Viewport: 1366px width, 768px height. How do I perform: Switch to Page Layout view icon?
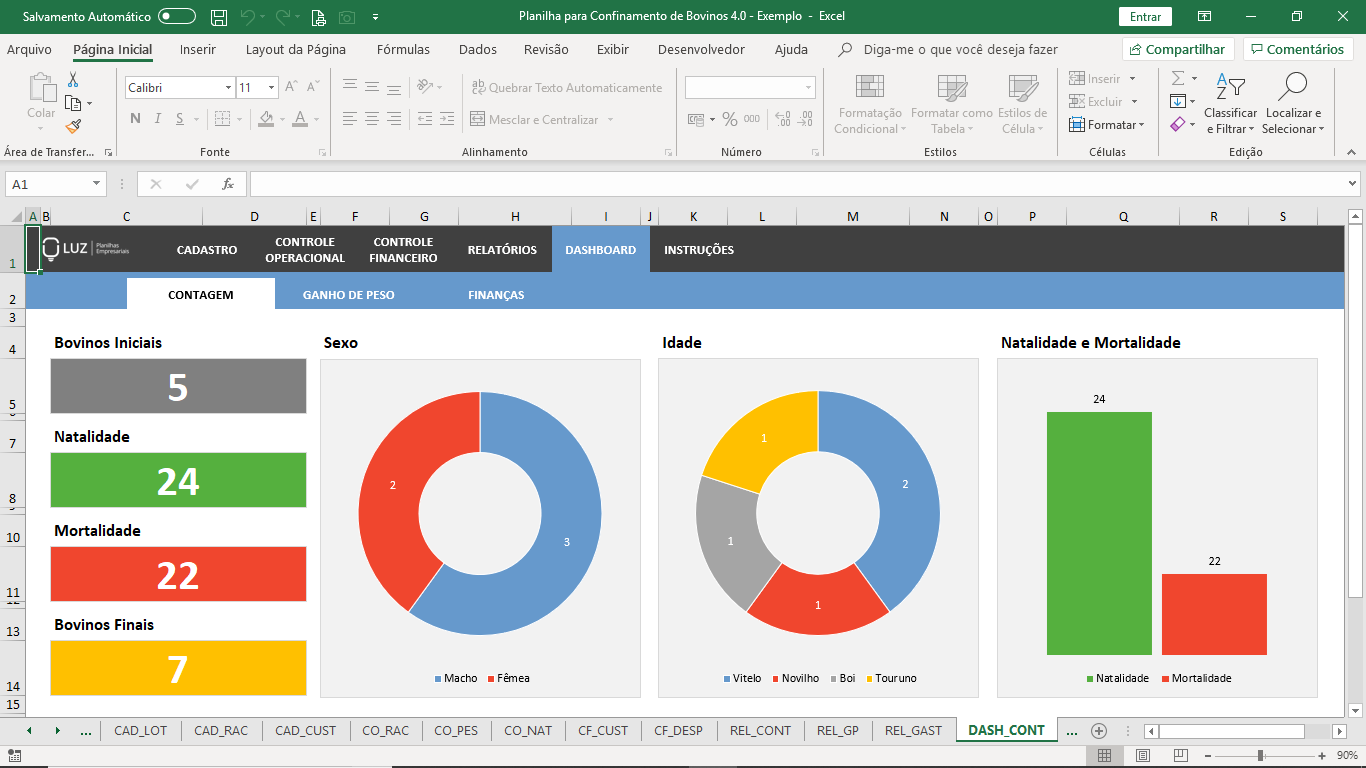click(1143, 755)
